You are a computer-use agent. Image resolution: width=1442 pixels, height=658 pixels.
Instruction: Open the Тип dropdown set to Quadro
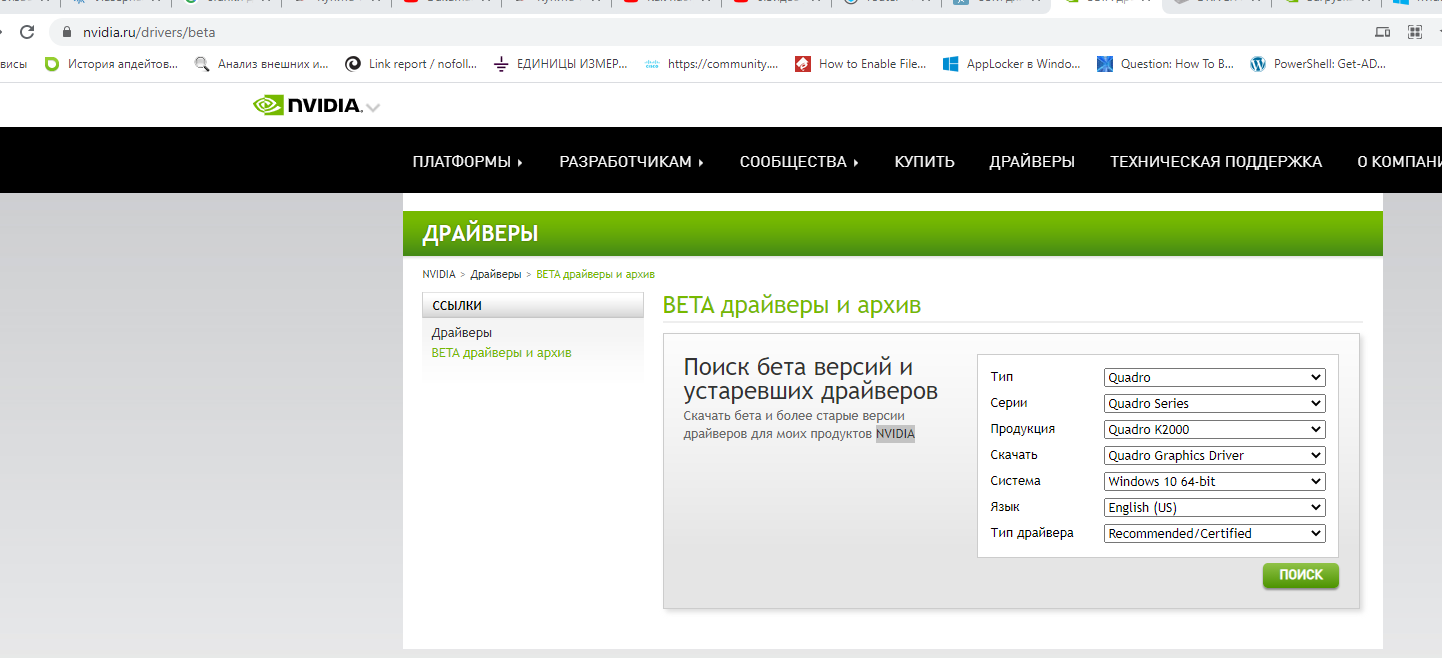pyautogui.click(x=1215, y=378)
